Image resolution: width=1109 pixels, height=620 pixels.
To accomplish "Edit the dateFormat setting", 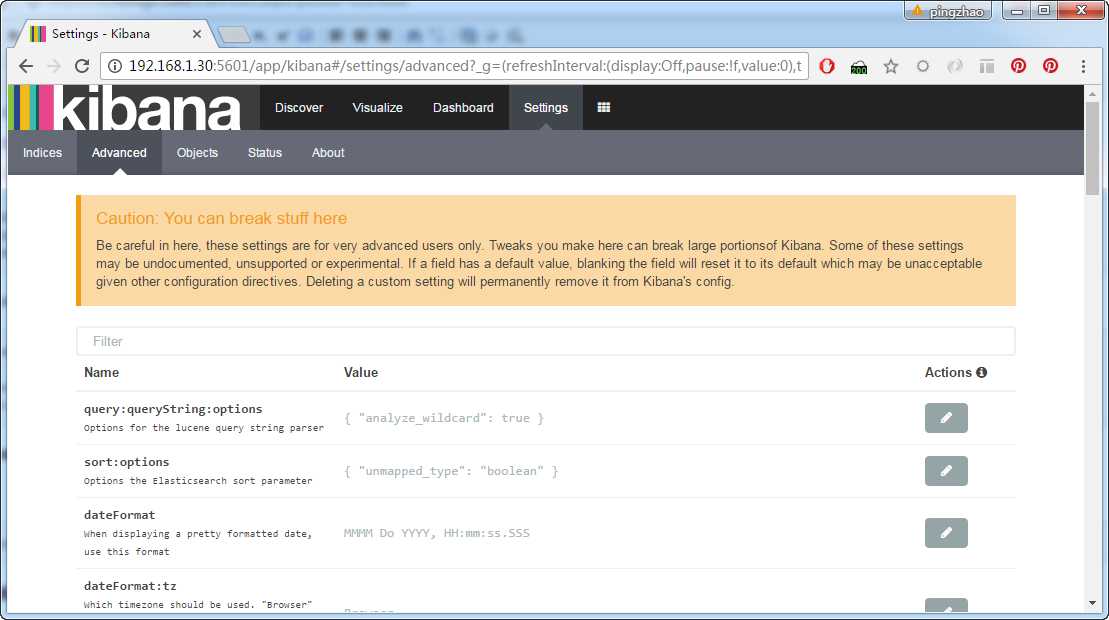I will pyautogui.click(x=946, y=533).
